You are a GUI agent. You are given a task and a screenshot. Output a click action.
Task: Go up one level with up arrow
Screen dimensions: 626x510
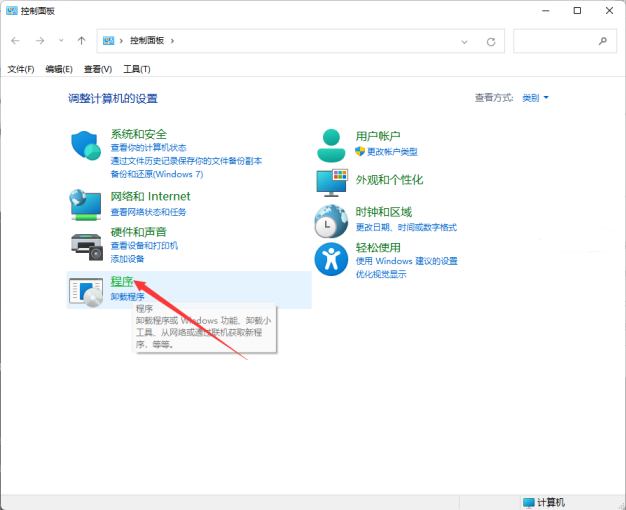coord(82,41)
